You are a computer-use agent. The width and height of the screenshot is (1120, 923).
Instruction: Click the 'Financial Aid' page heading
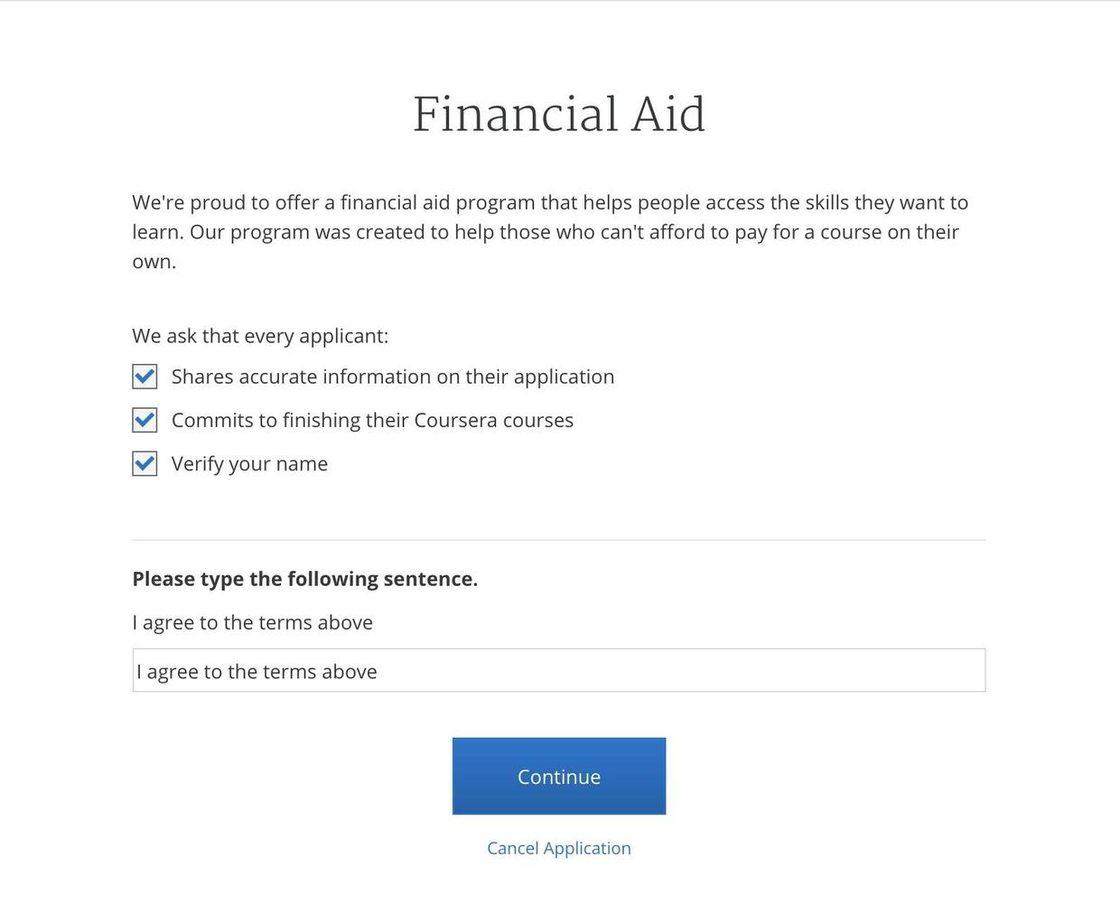(x=559, y=115)
